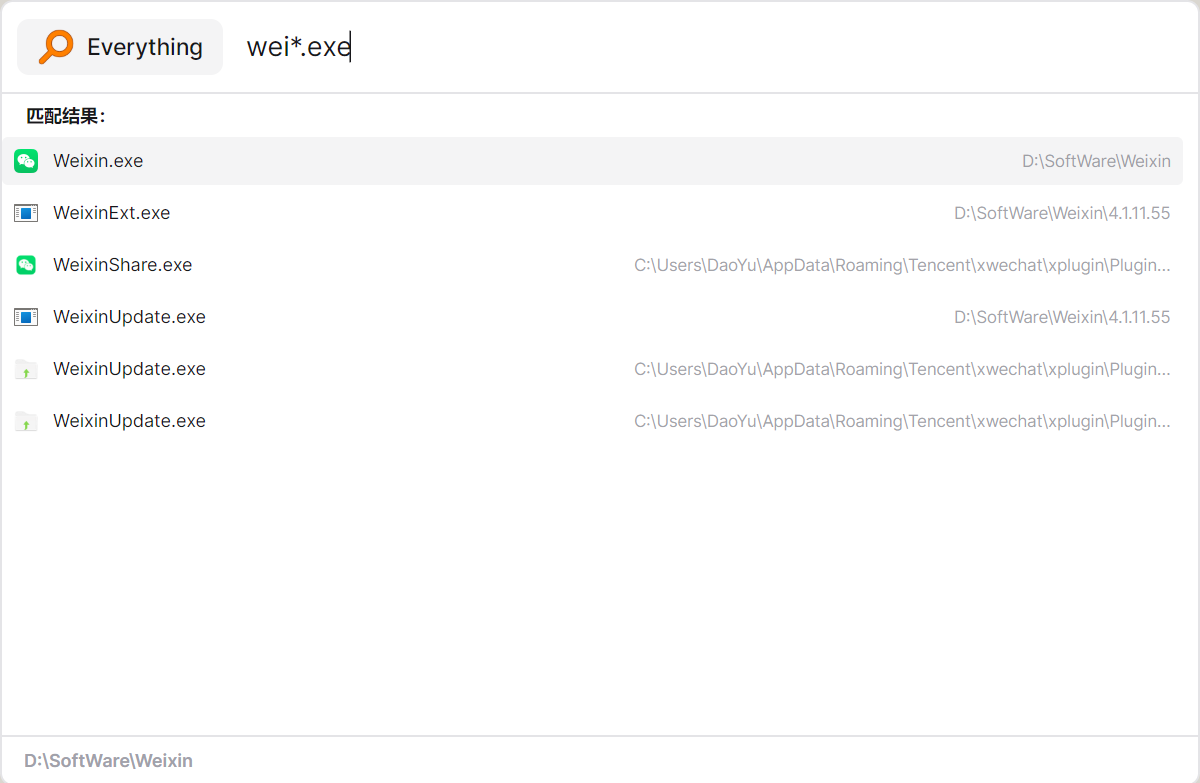Viewport: 1200px width, 783px height.
Task: Click the 4.1.11.55 path on the blue-icon WeixinUpdate.exe row
Action: point(1062,317)
